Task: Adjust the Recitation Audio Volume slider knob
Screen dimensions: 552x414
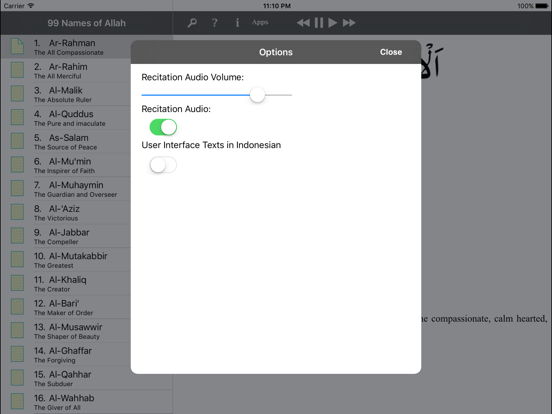Action: tap(257, 95)
